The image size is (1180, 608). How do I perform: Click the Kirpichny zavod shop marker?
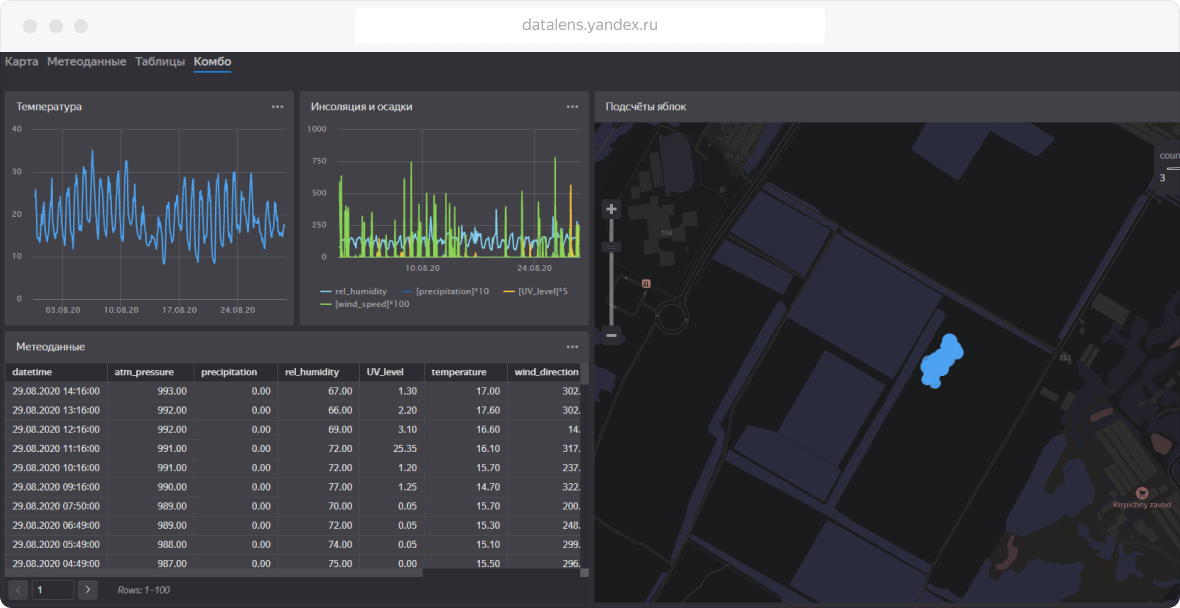[1142, 492]
